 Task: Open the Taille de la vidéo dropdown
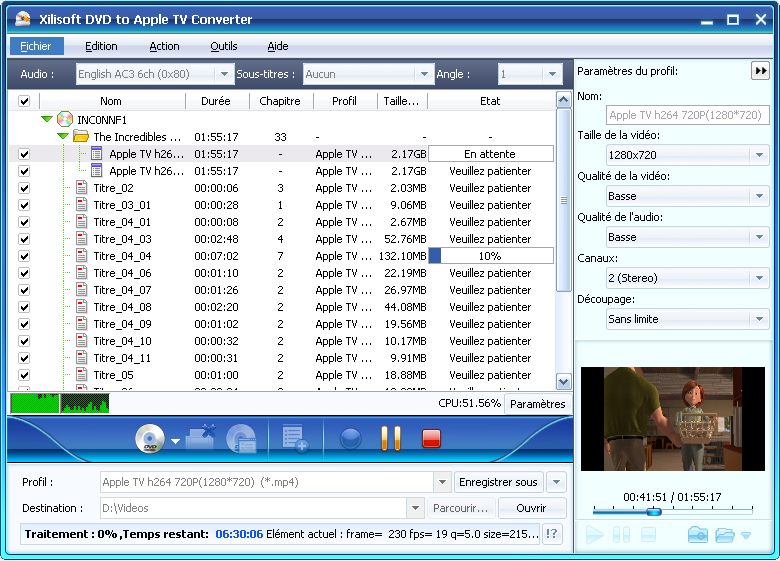759,155
